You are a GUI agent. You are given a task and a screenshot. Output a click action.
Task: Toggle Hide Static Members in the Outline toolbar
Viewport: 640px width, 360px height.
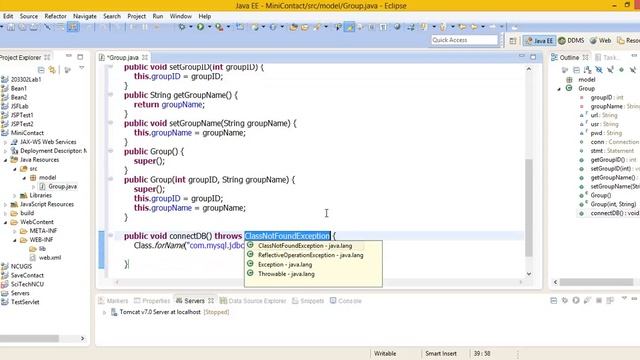point(610,70)
